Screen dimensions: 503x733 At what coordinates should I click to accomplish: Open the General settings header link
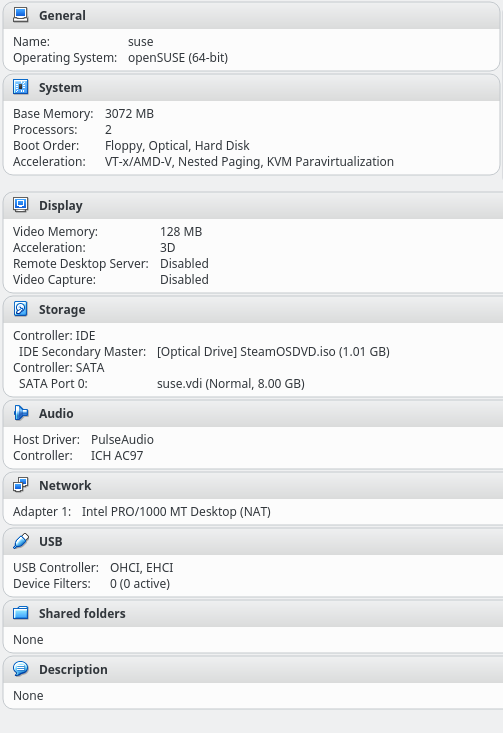coord(62,15)
